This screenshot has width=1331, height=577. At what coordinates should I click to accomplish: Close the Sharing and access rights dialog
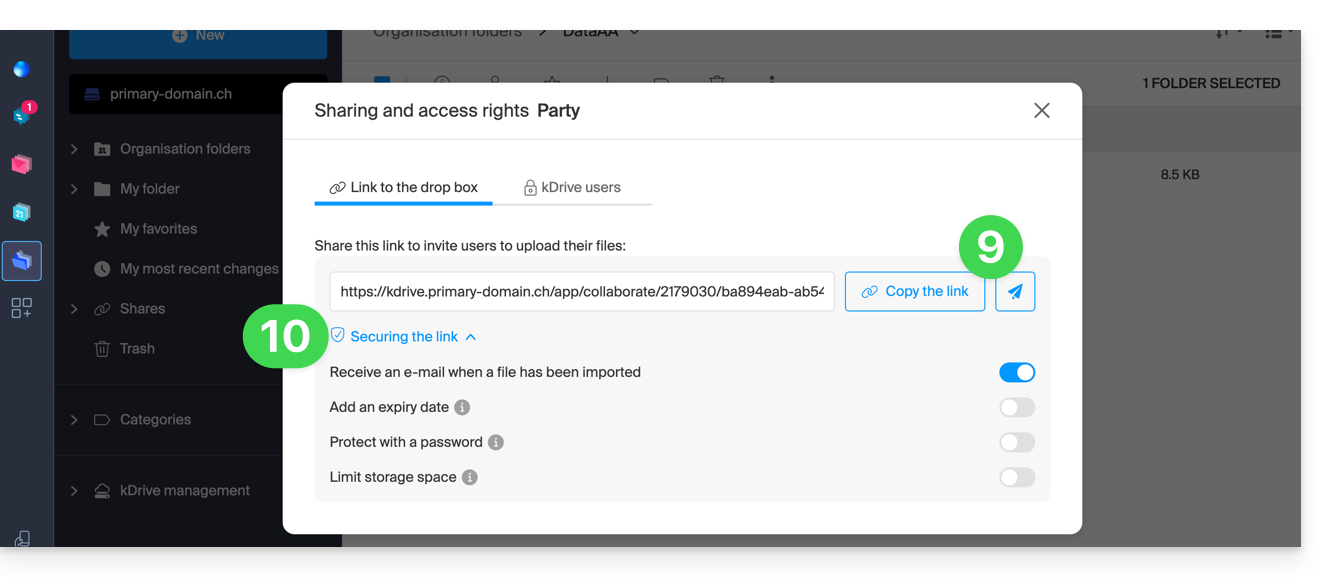point(1041,110)
